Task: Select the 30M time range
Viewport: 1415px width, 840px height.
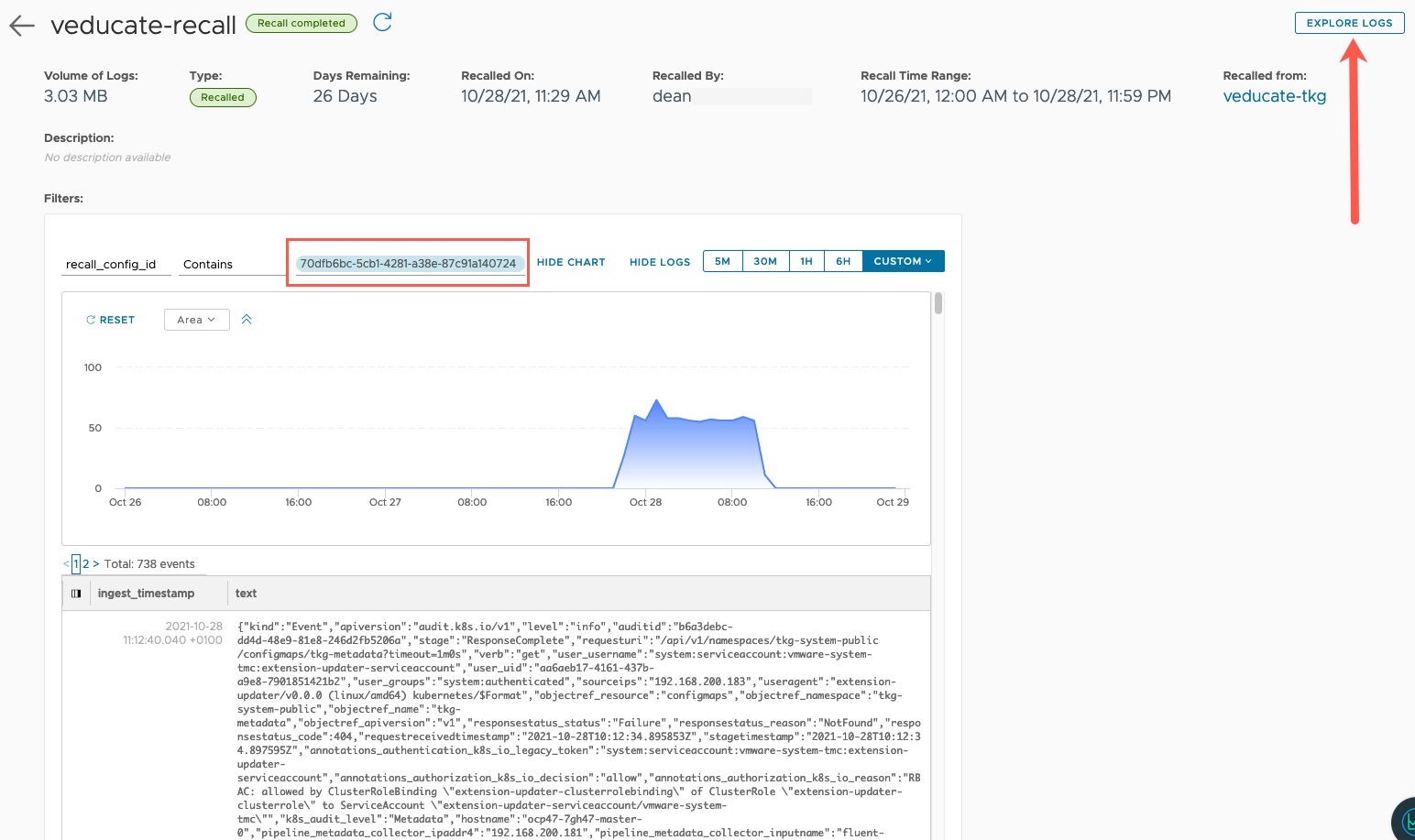Action: [x=765, y=261]
